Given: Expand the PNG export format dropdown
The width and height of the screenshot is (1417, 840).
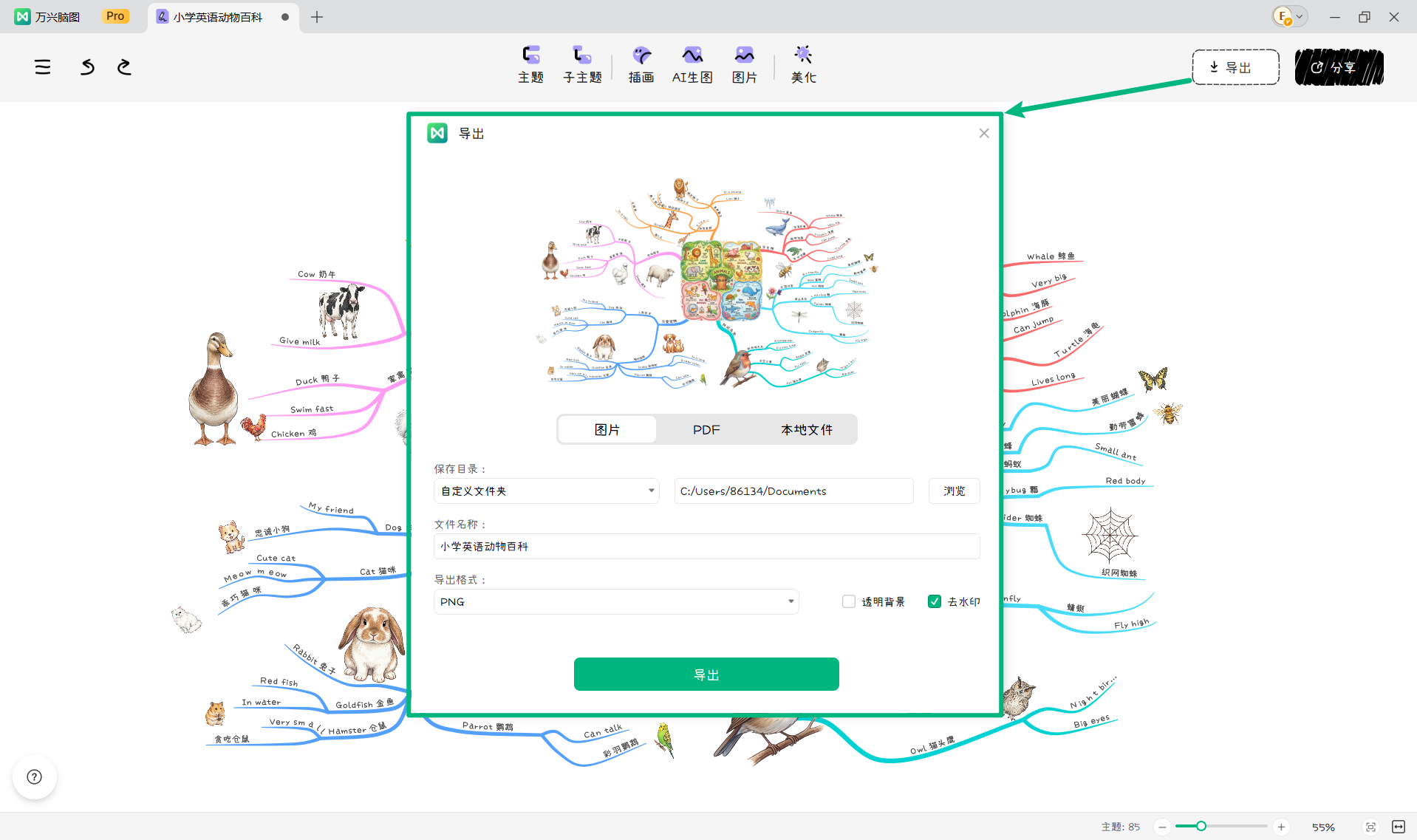Looking at the screenshot, I should (616, 602).
